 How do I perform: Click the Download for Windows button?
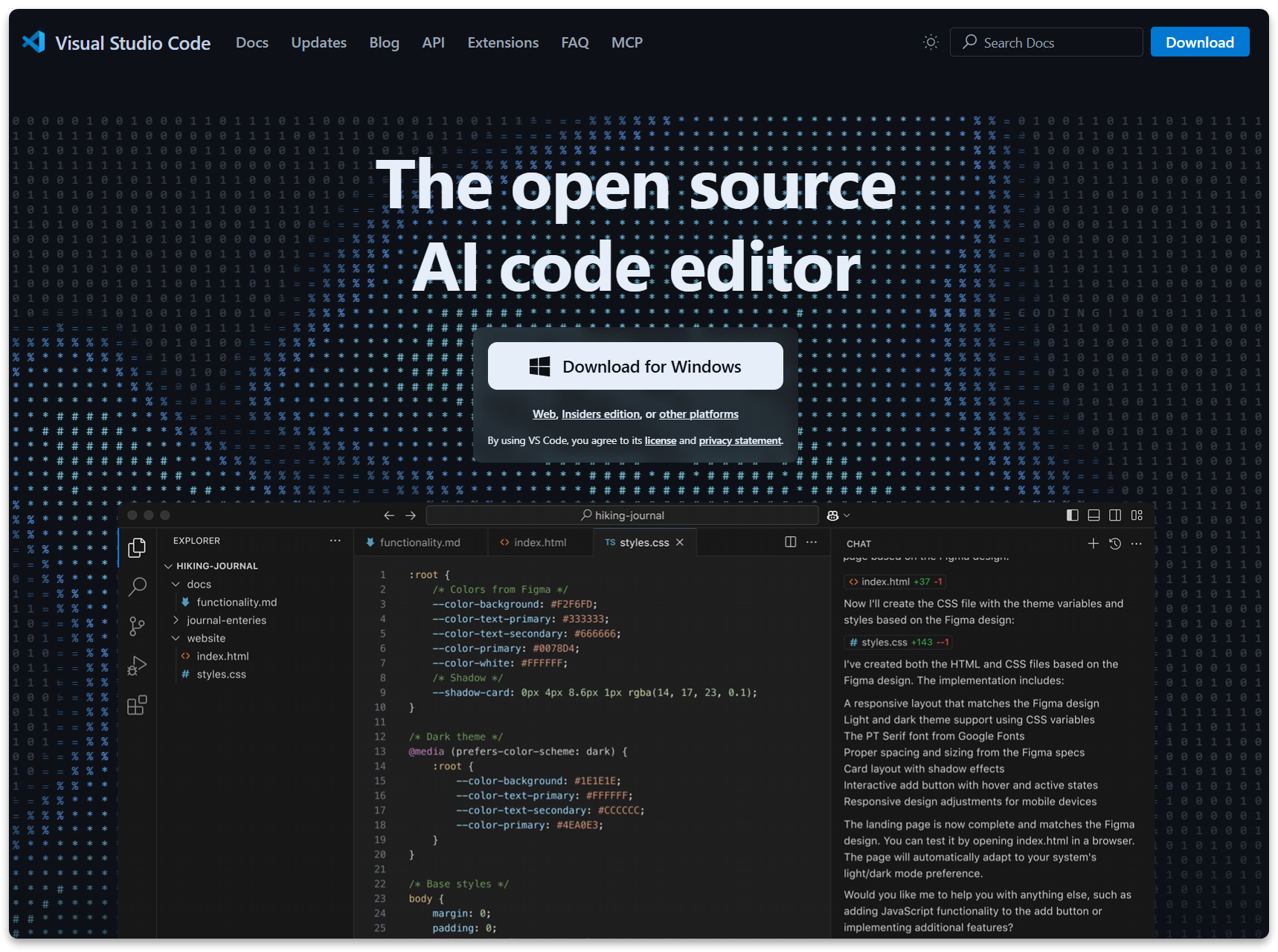[x=635, y=366]
